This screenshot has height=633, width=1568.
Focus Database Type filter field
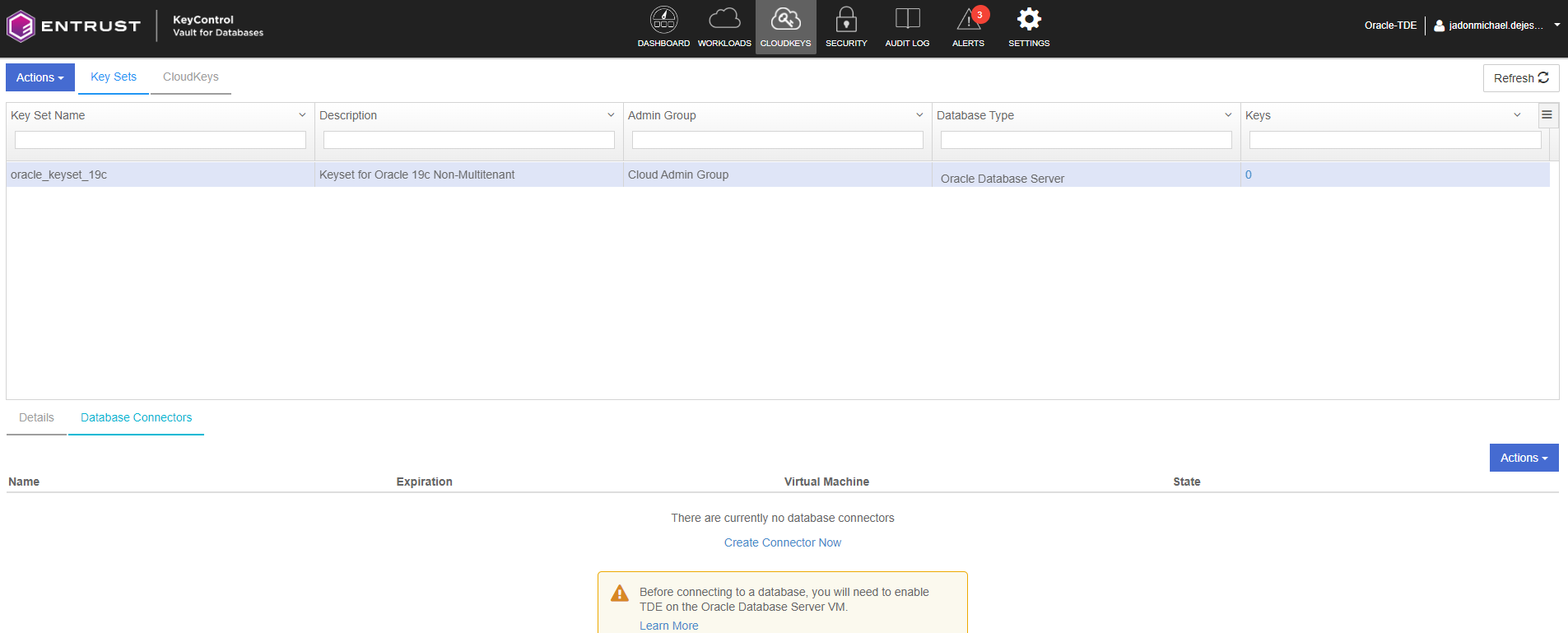click(x=1086, y=140)
